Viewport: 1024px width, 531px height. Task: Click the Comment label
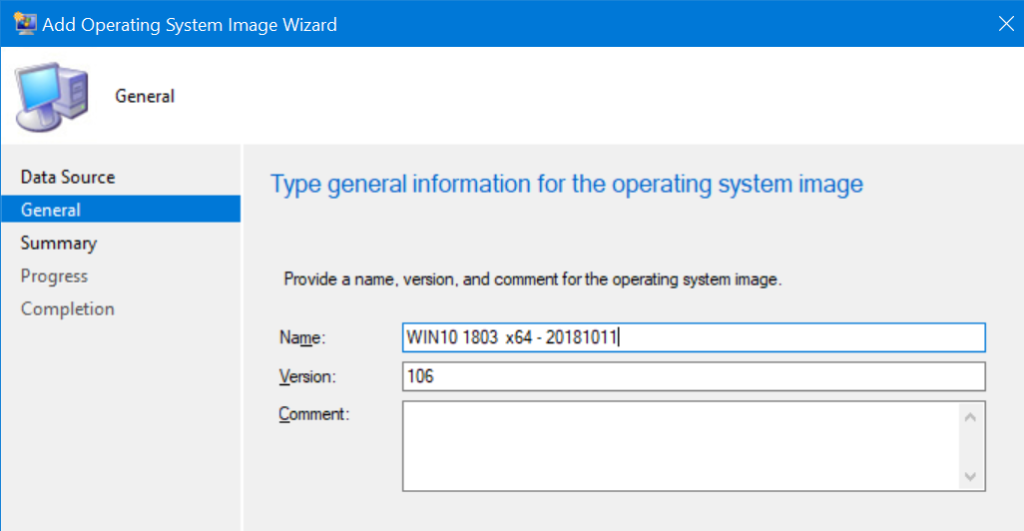[314, 414]
